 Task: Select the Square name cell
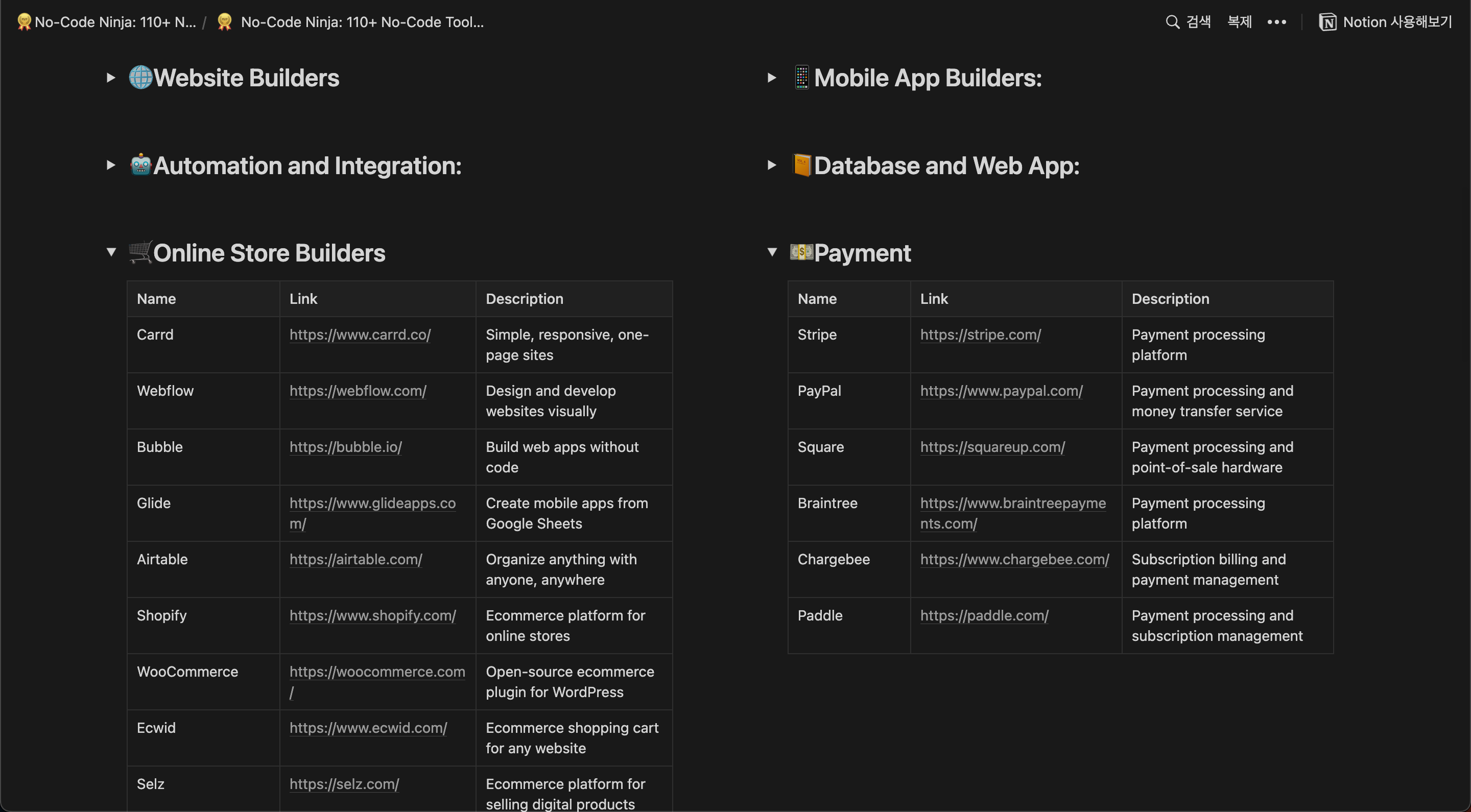coord(849,457)
